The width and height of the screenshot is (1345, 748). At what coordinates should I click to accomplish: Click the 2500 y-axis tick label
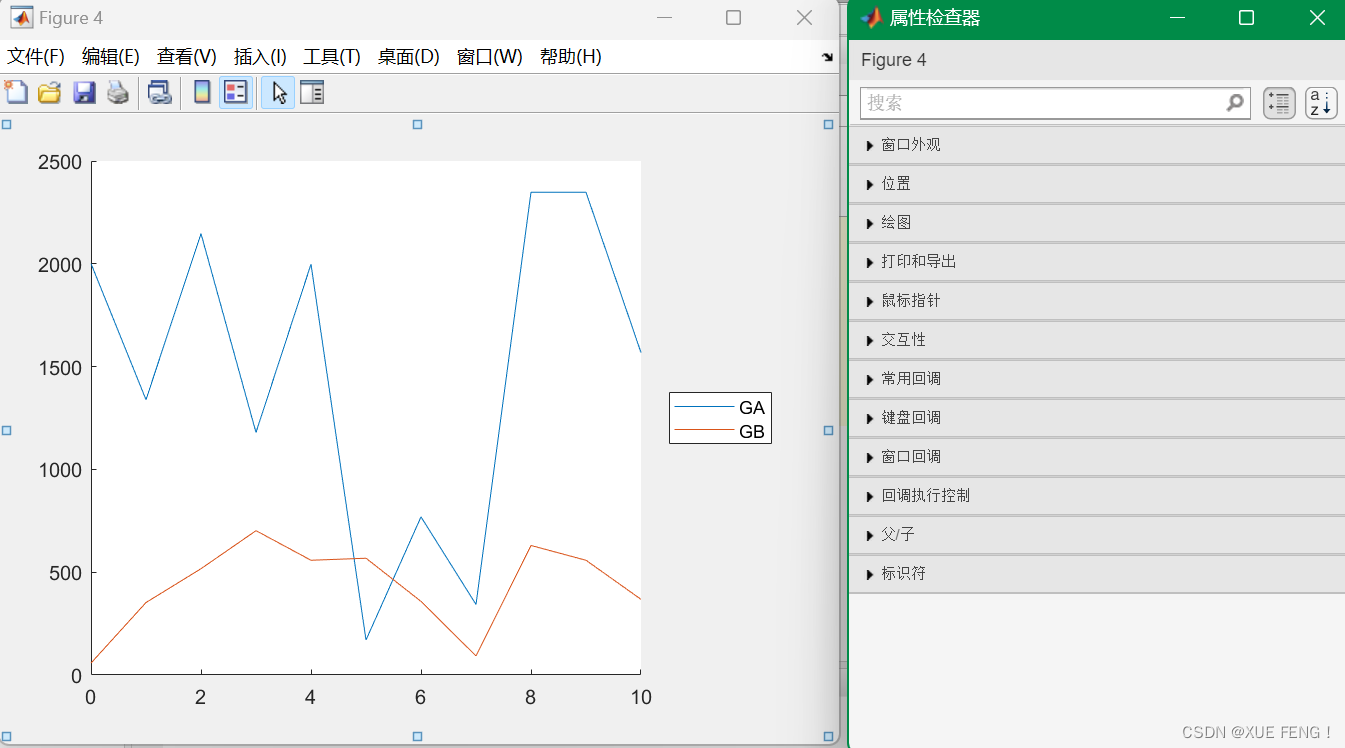[x=62, y=162]
